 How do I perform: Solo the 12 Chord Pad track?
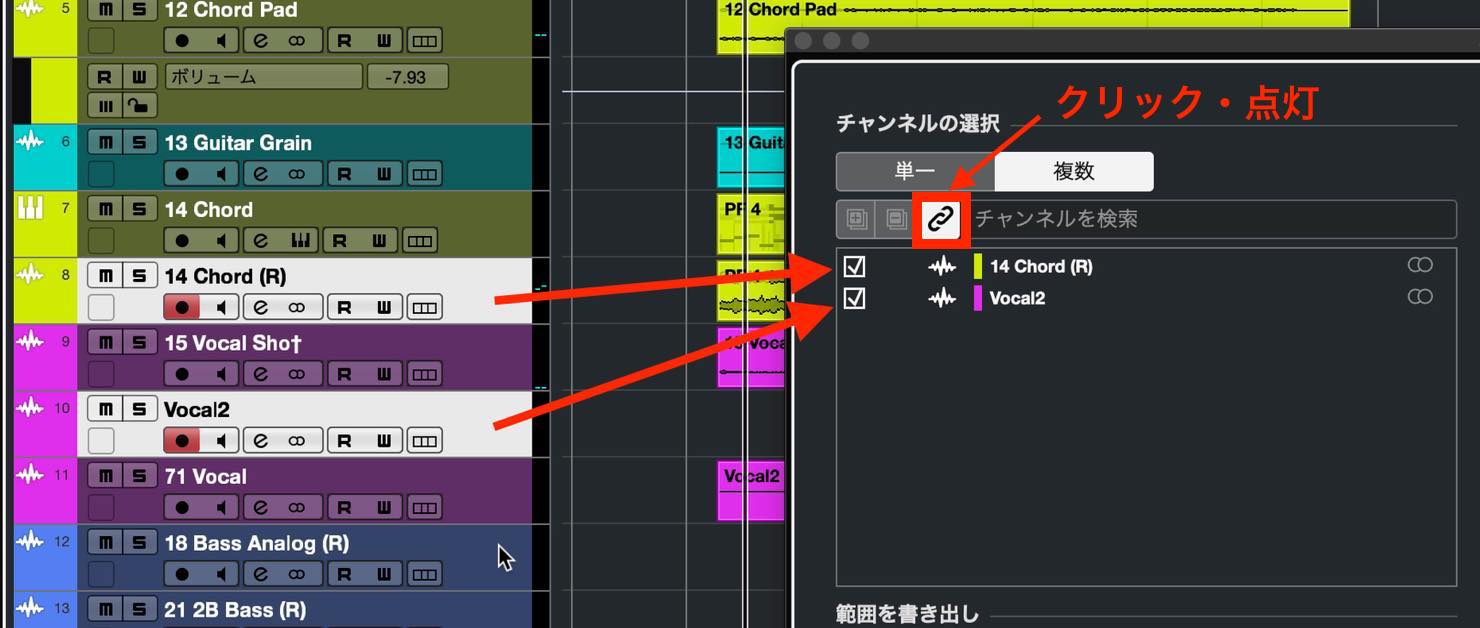coord(139,10)
